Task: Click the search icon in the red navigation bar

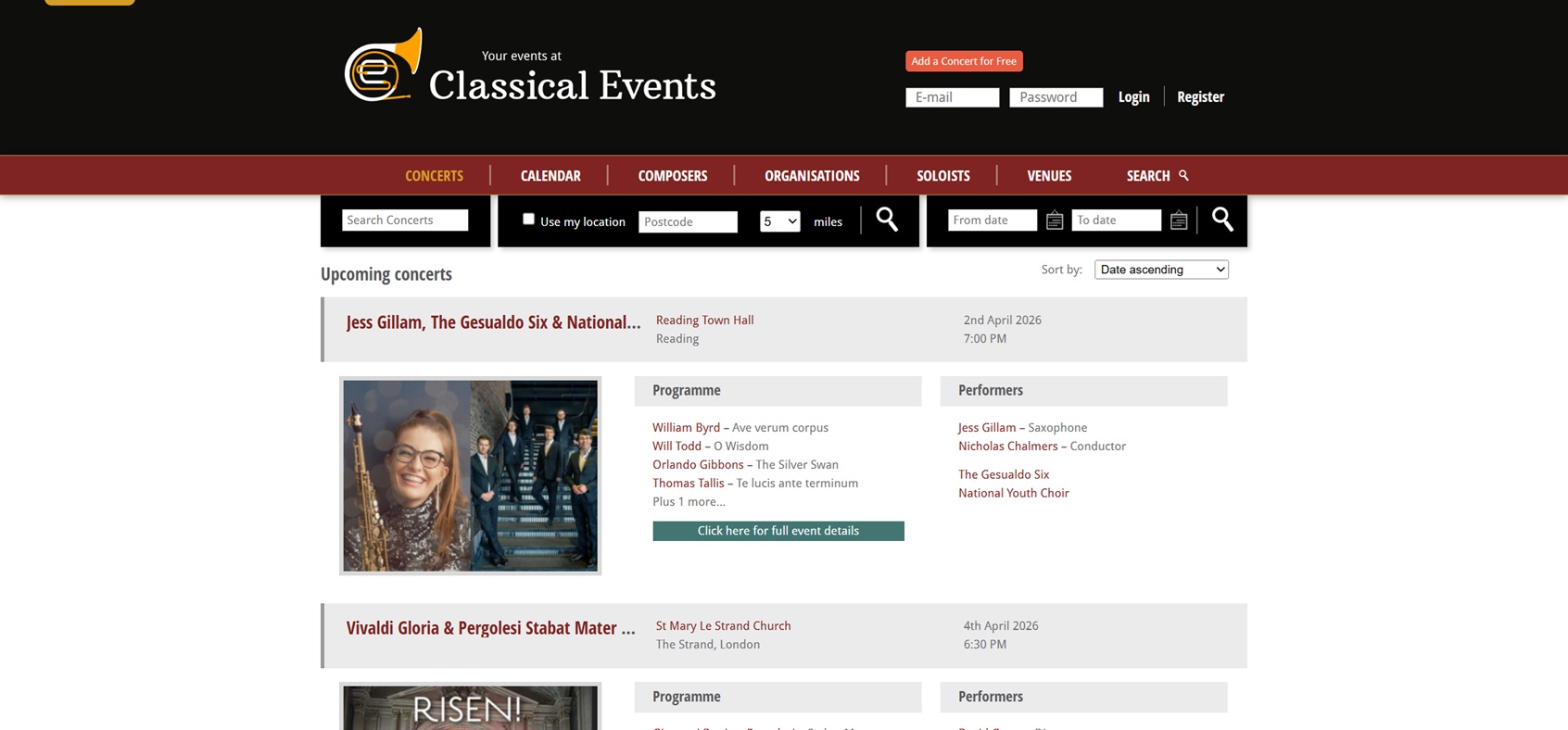Action: pos(1182,175)
